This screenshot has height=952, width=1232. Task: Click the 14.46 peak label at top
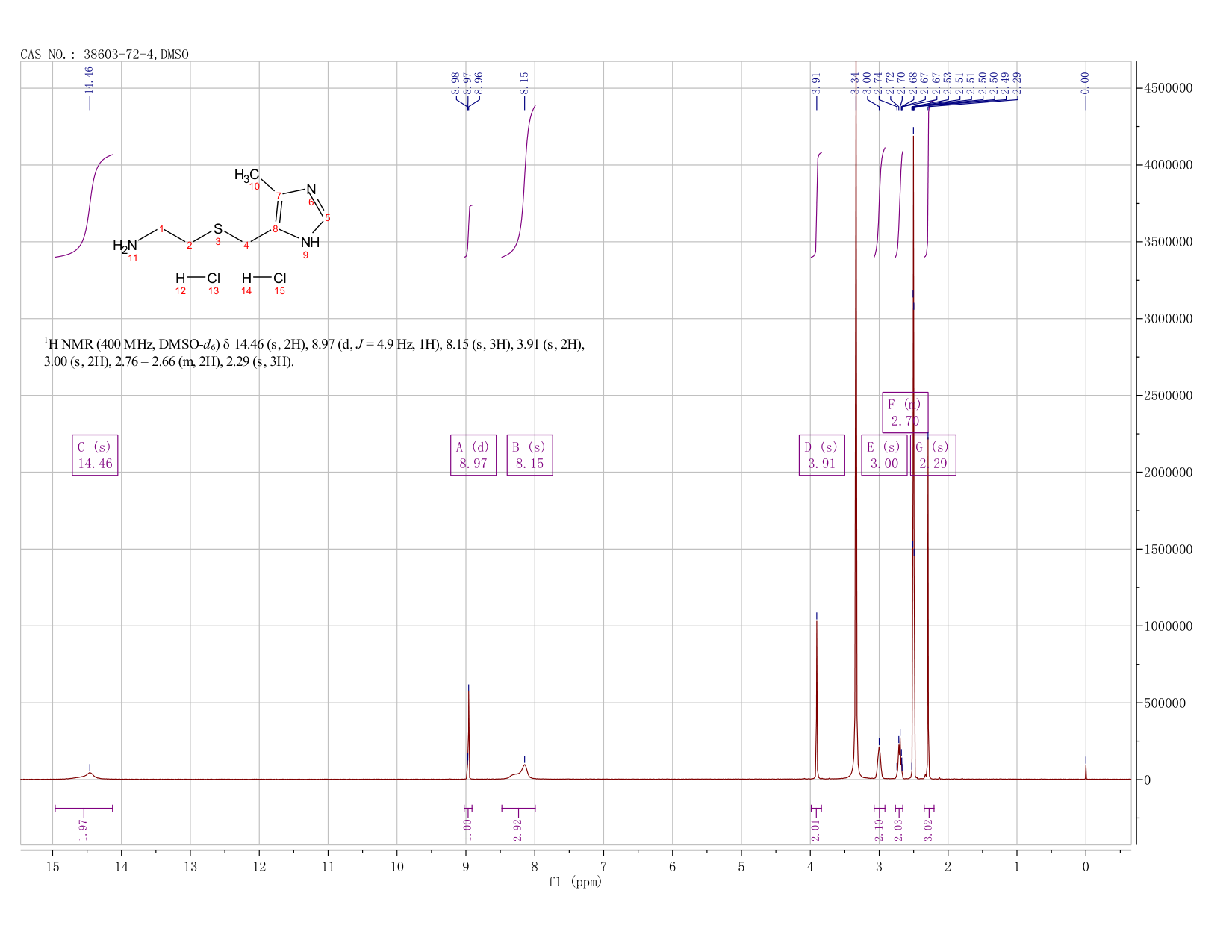pos(90,80)
